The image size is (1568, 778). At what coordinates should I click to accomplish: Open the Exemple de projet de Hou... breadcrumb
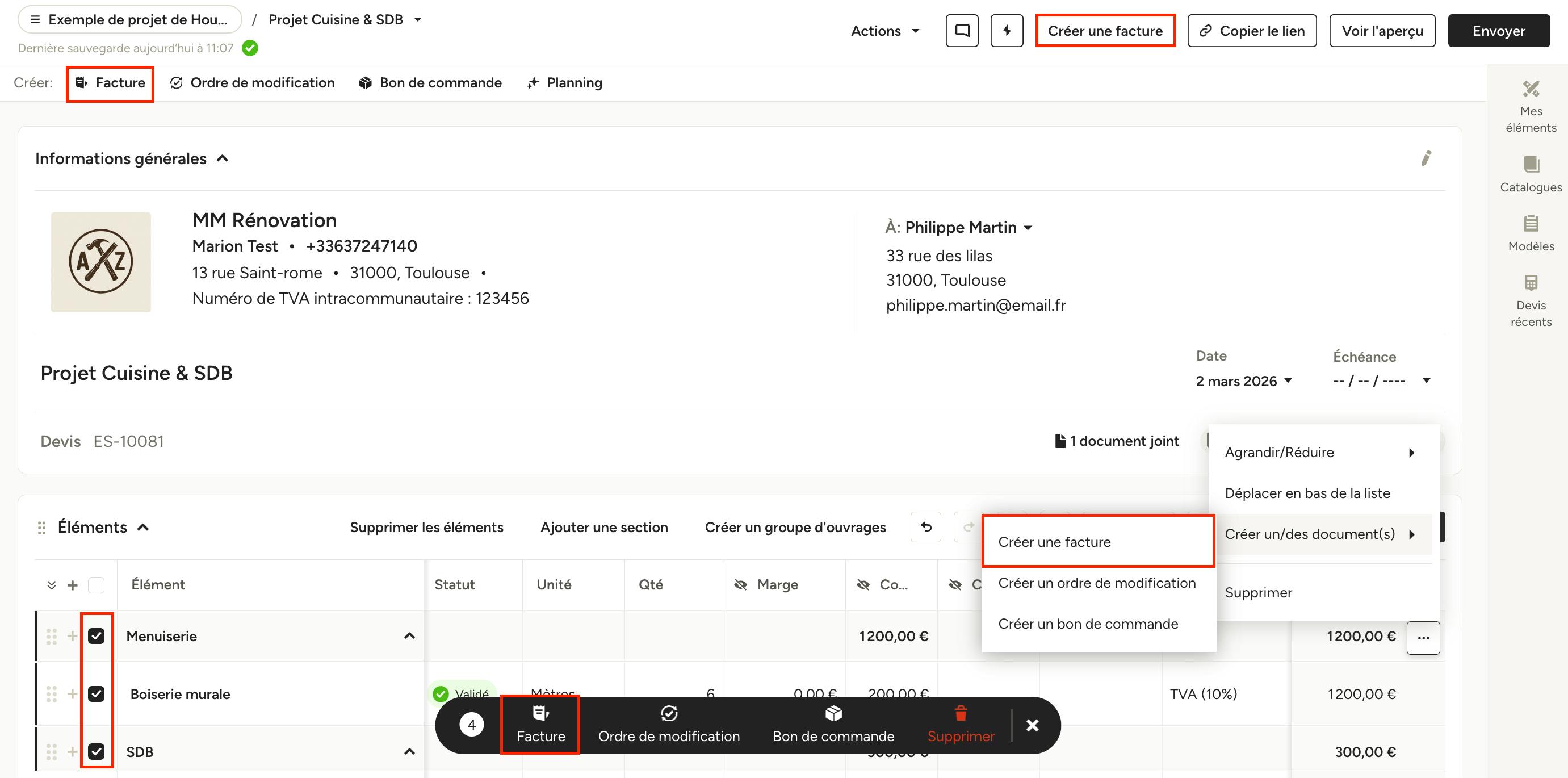[x=129, y=19]
